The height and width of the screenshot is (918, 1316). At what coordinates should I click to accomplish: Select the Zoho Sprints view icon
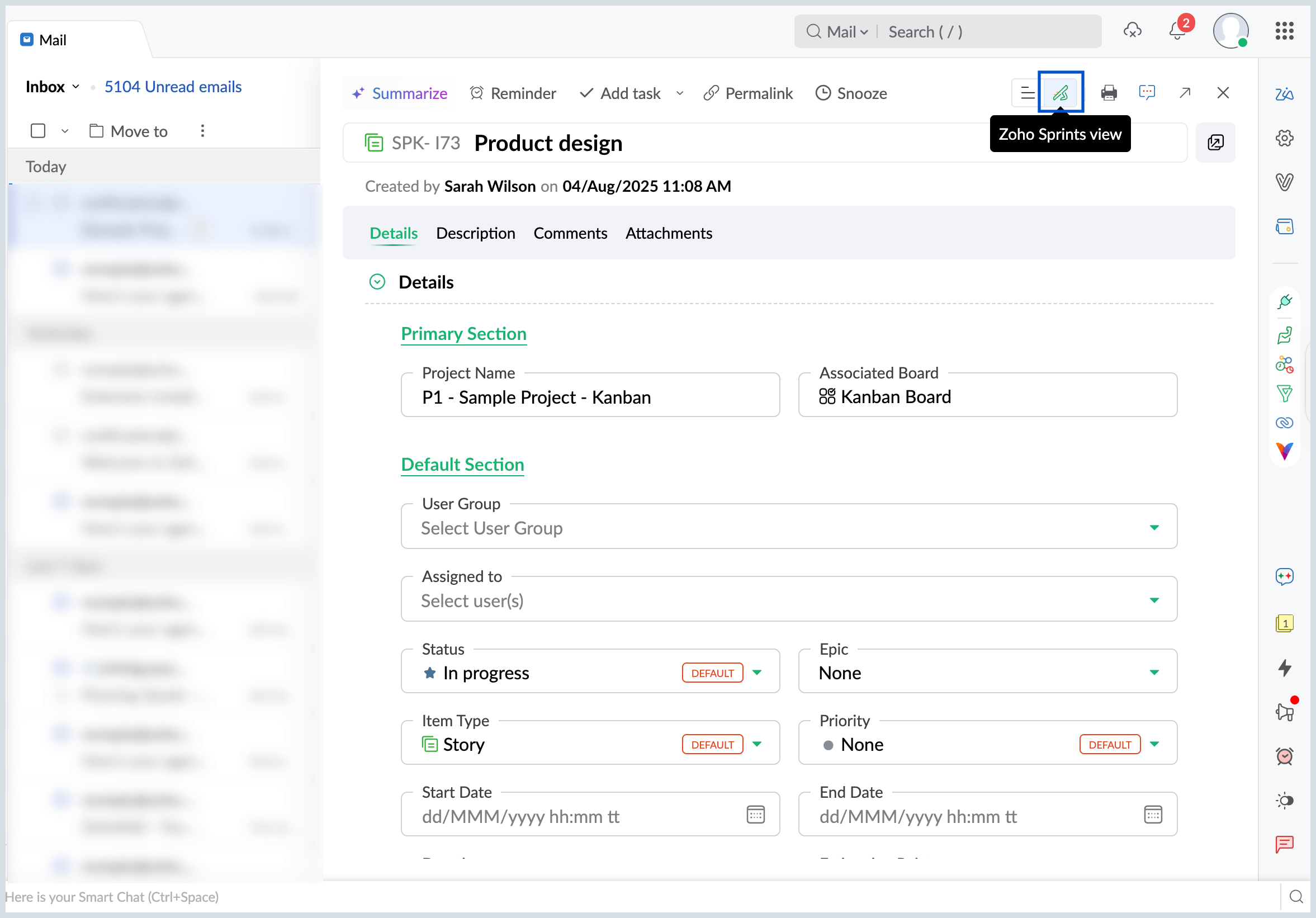[x=1061, y=92]
